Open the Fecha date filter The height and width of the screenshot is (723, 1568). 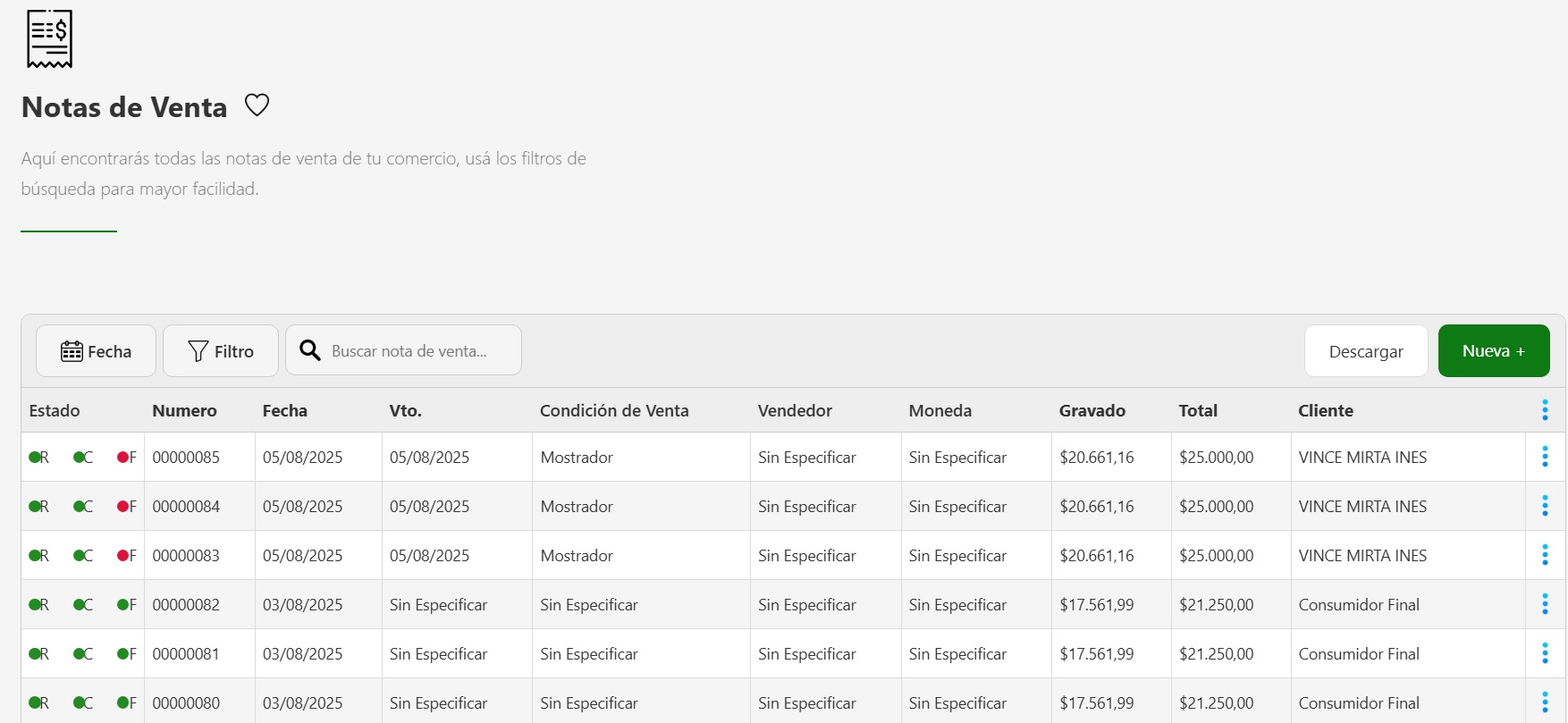point(96,351)
